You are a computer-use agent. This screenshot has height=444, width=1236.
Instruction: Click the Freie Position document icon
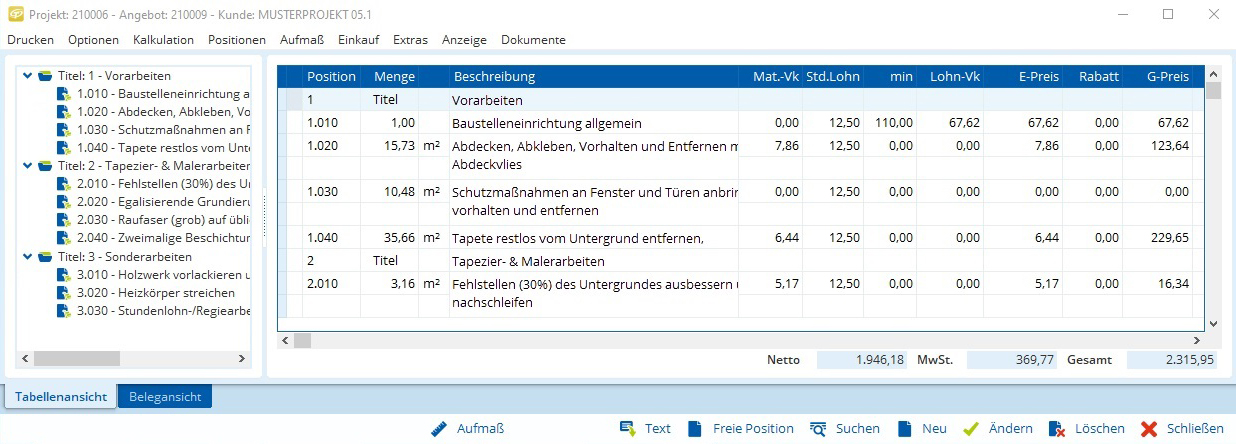pyautogui.click(x=696, y=428)
